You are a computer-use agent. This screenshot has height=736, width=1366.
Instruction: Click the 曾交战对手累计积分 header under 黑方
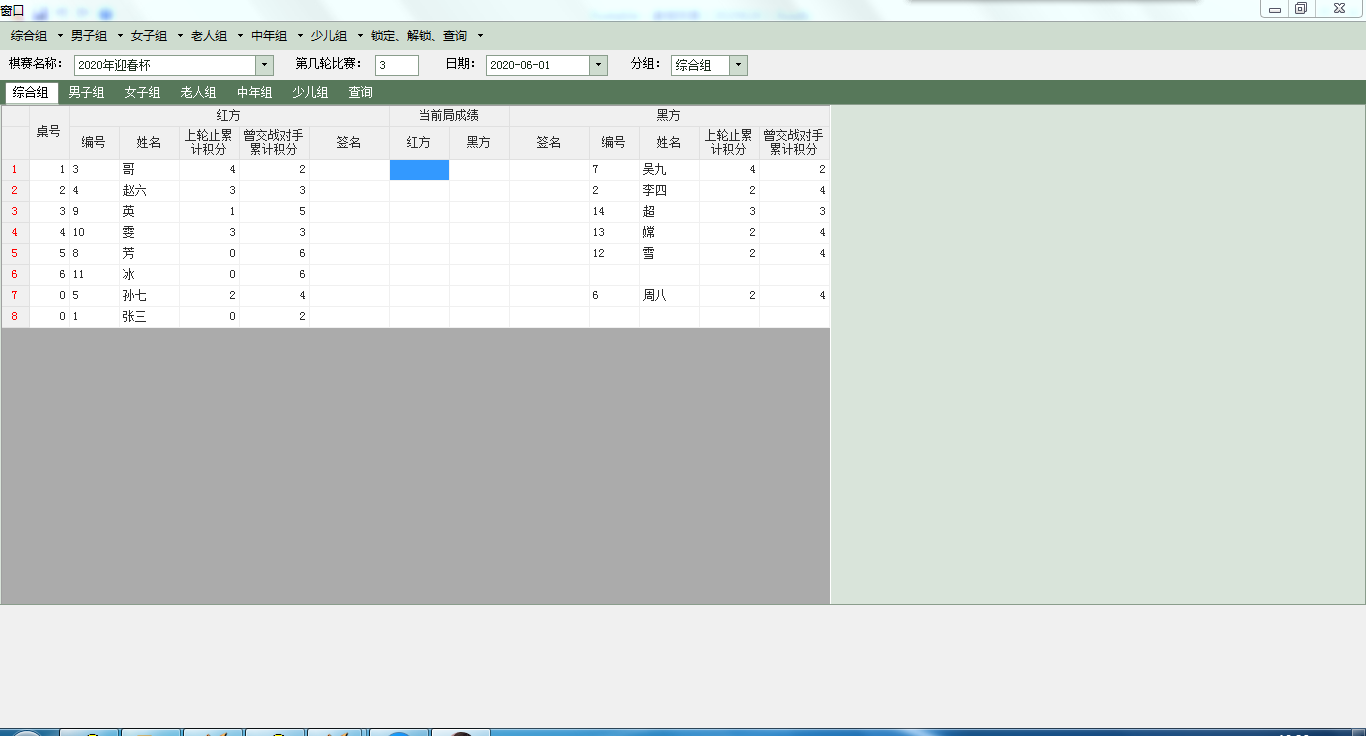pos(794,143)
